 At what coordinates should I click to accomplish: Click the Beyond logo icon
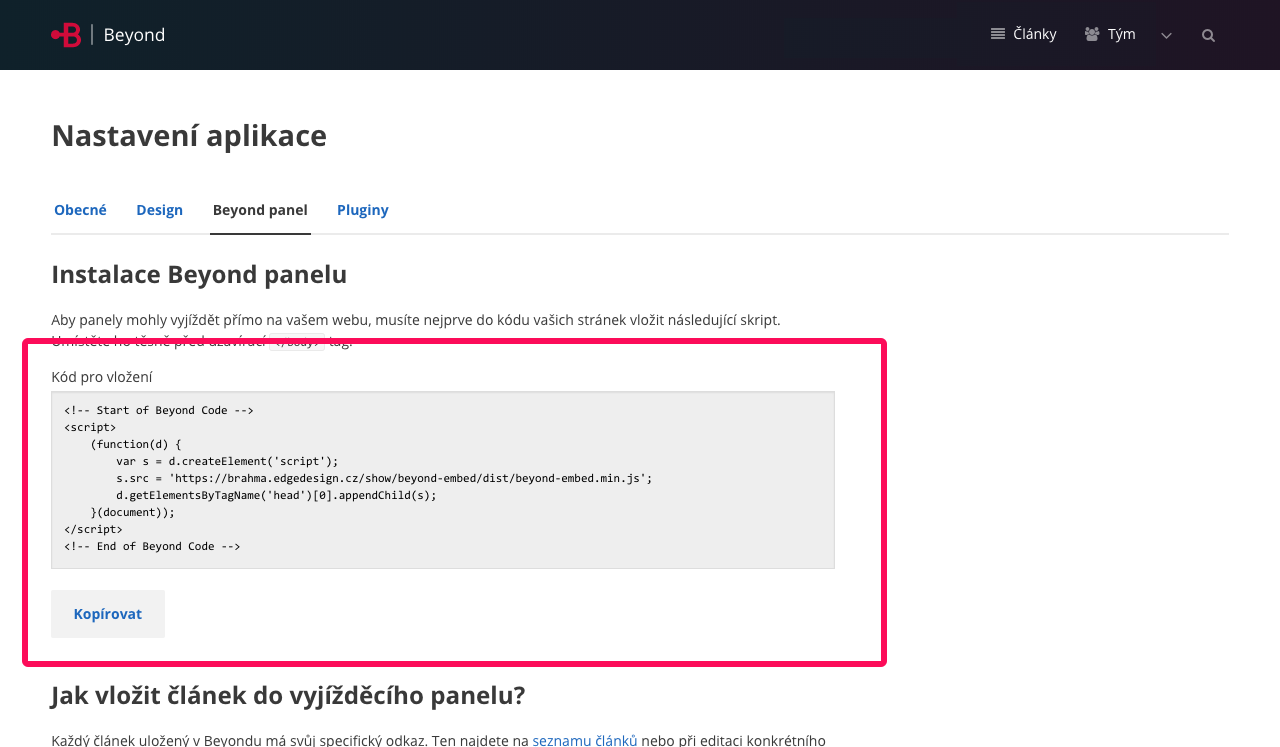[x=66, y=35]
